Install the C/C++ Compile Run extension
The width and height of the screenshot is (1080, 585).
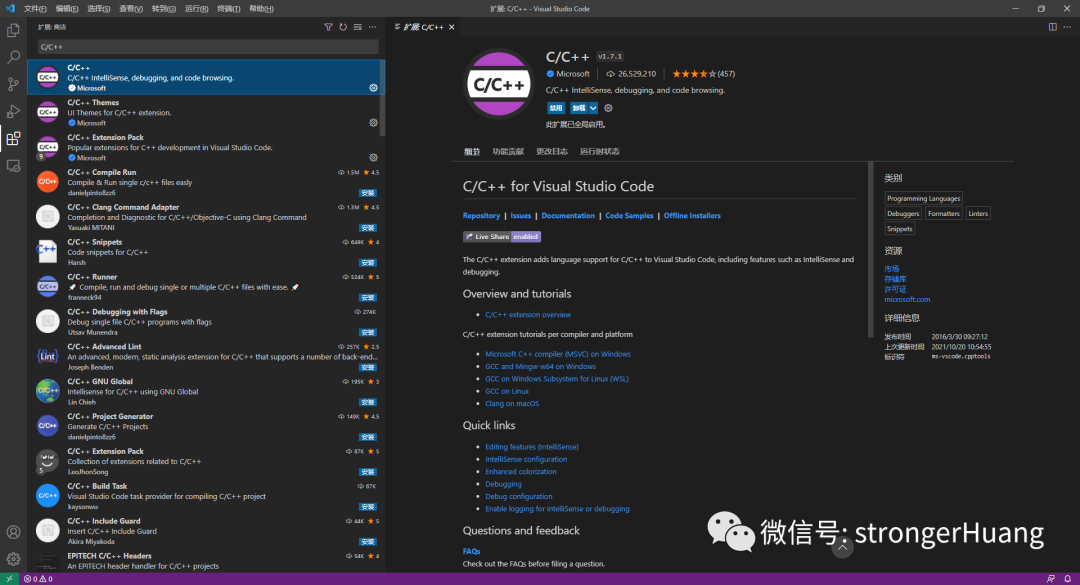point(368,192)
